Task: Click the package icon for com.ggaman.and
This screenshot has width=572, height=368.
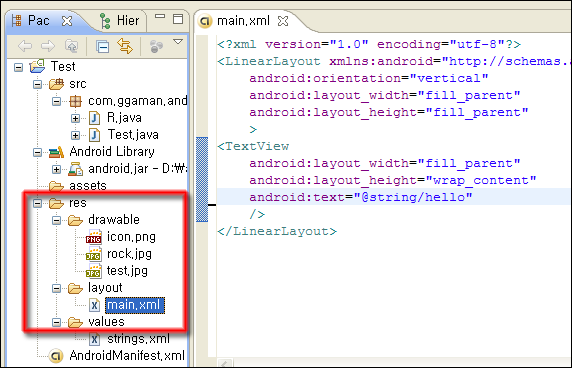Action: 76,101
